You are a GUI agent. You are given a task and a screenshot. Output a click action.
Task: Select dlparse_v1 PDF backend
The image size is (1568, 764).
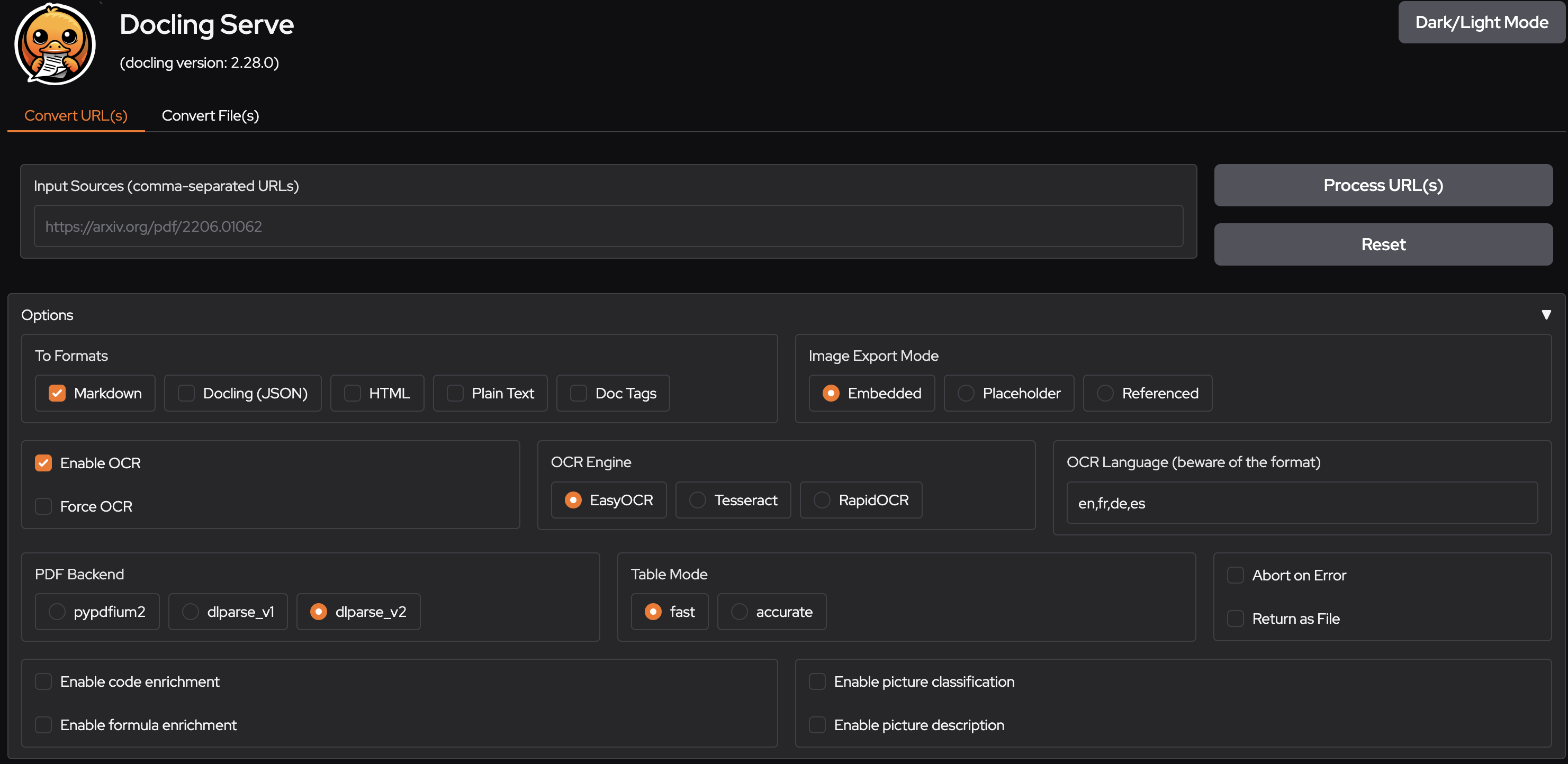tap(191, 611)
